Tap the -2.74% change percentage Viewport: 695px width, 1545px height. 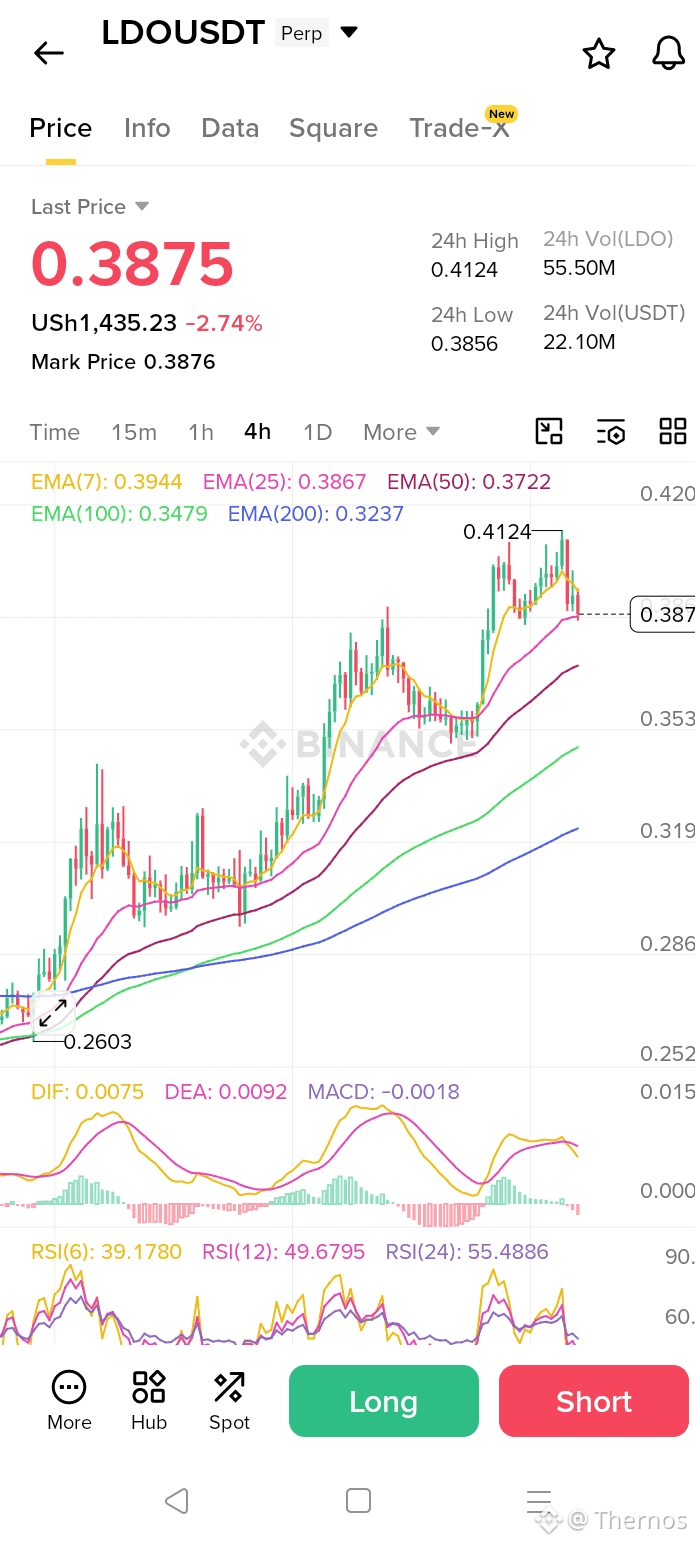coord(224,323)
